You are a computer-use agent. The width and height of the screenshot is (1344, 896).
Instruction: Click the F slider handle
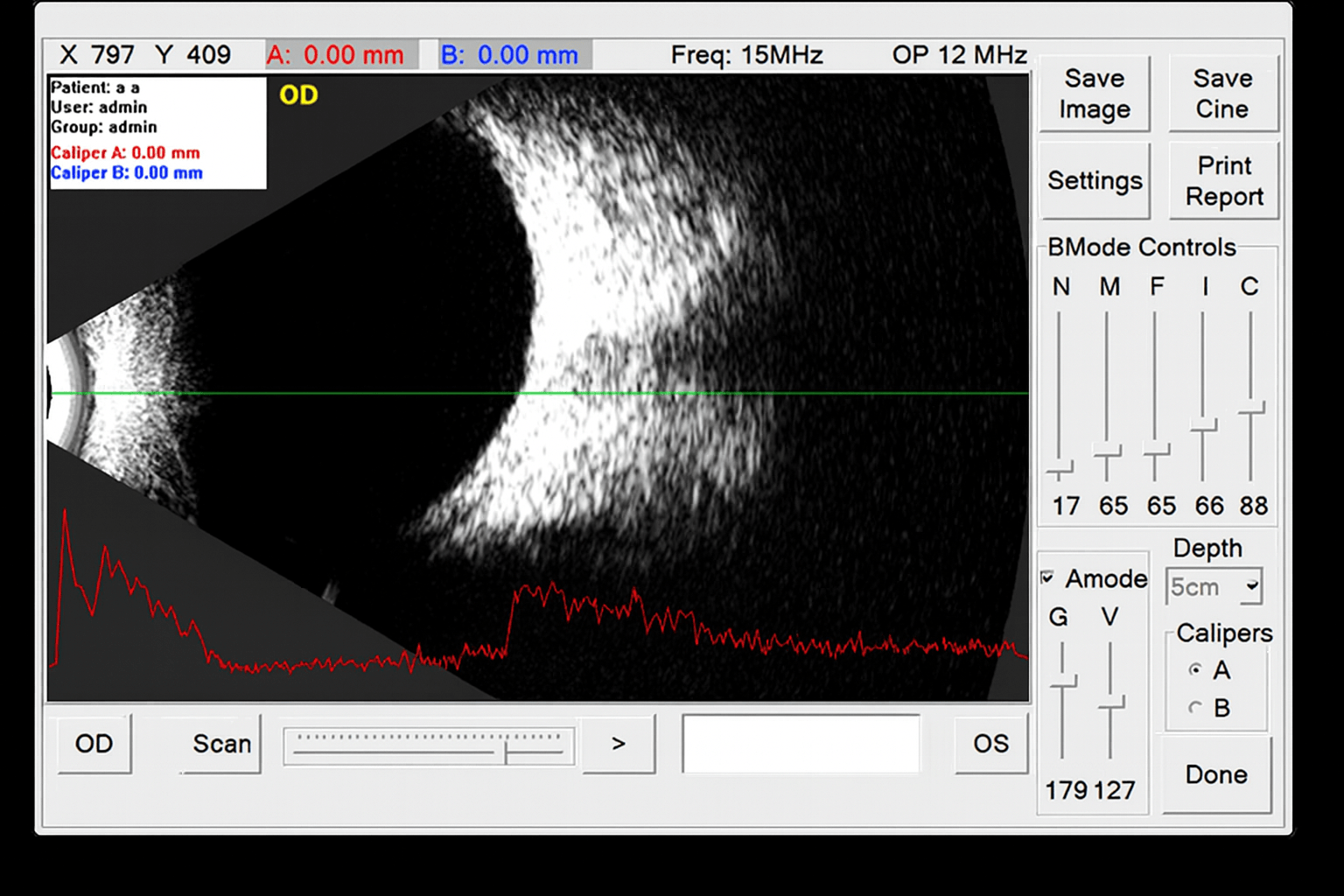[x=1156, y=451]
